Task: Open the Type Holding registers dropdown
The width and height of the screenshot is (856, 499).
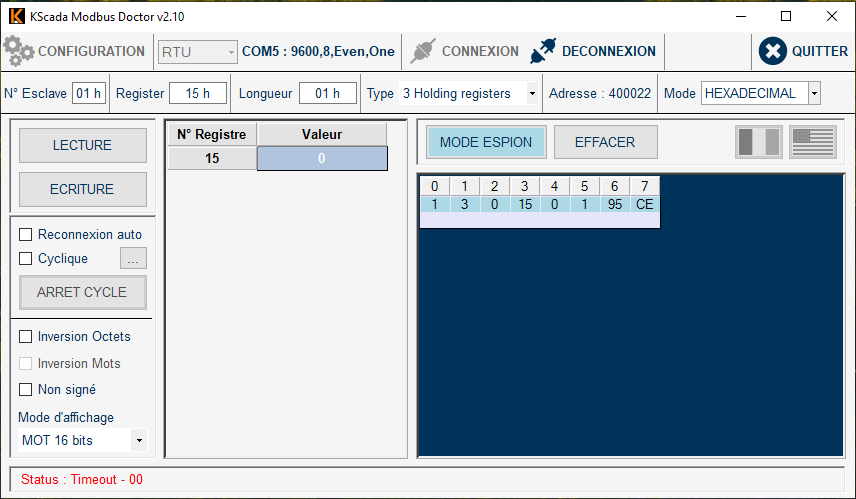Action: click(531, 94)
